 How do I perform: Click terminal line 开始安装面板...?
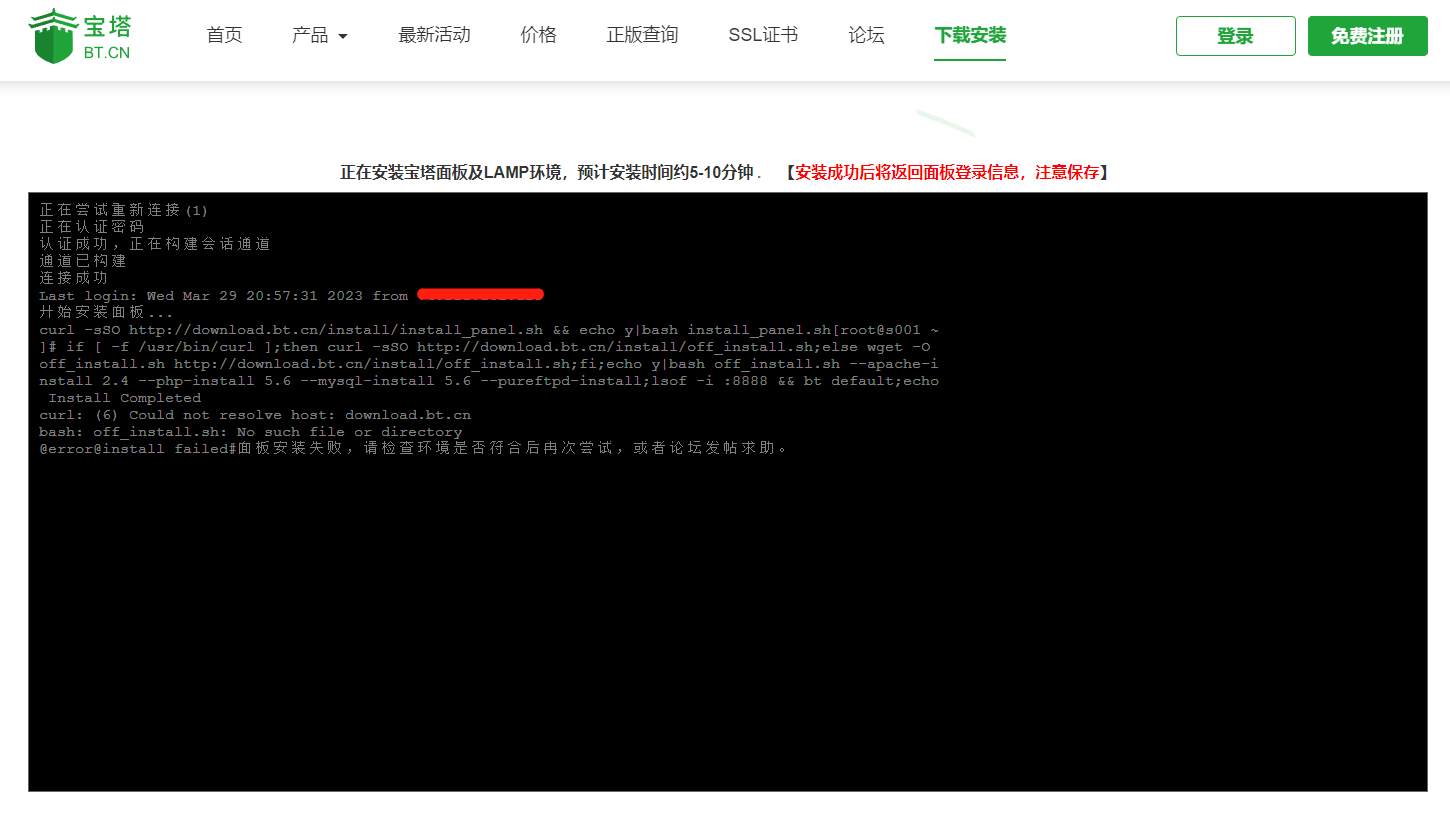[x=106, y=313]
